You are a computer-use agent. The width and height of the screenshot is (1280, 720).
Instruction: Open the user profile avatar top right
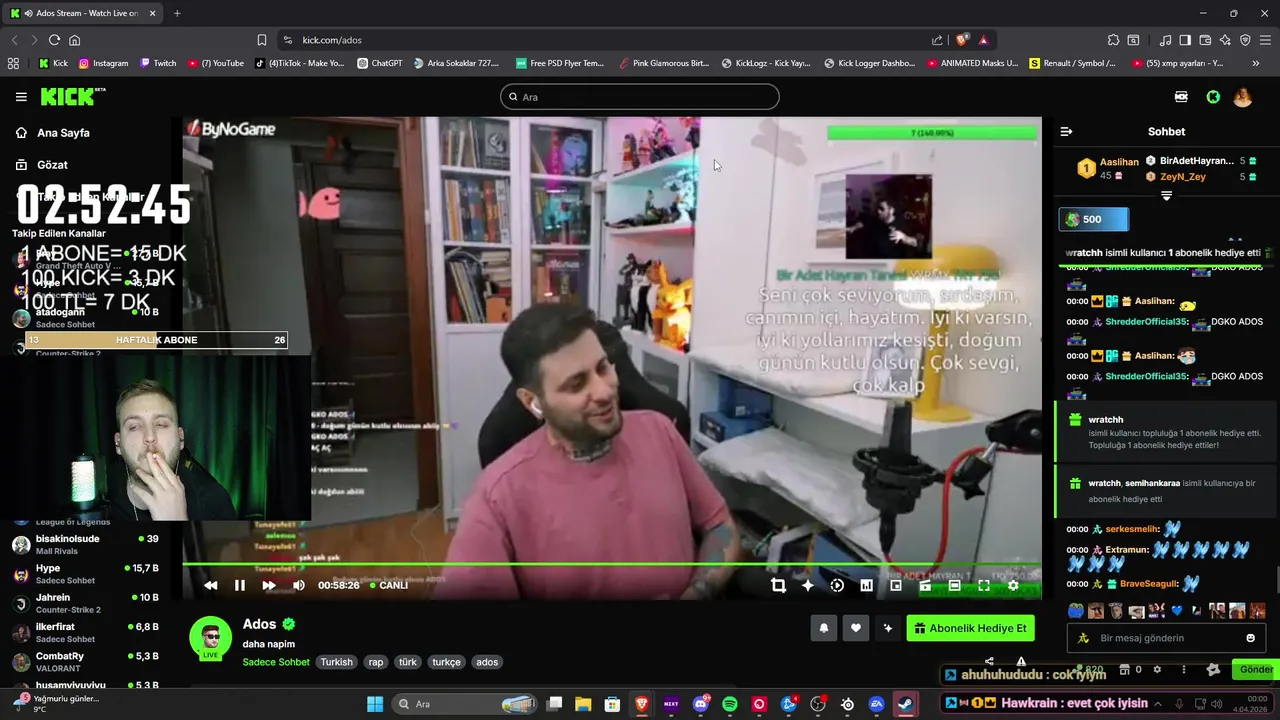point(1242,97)
